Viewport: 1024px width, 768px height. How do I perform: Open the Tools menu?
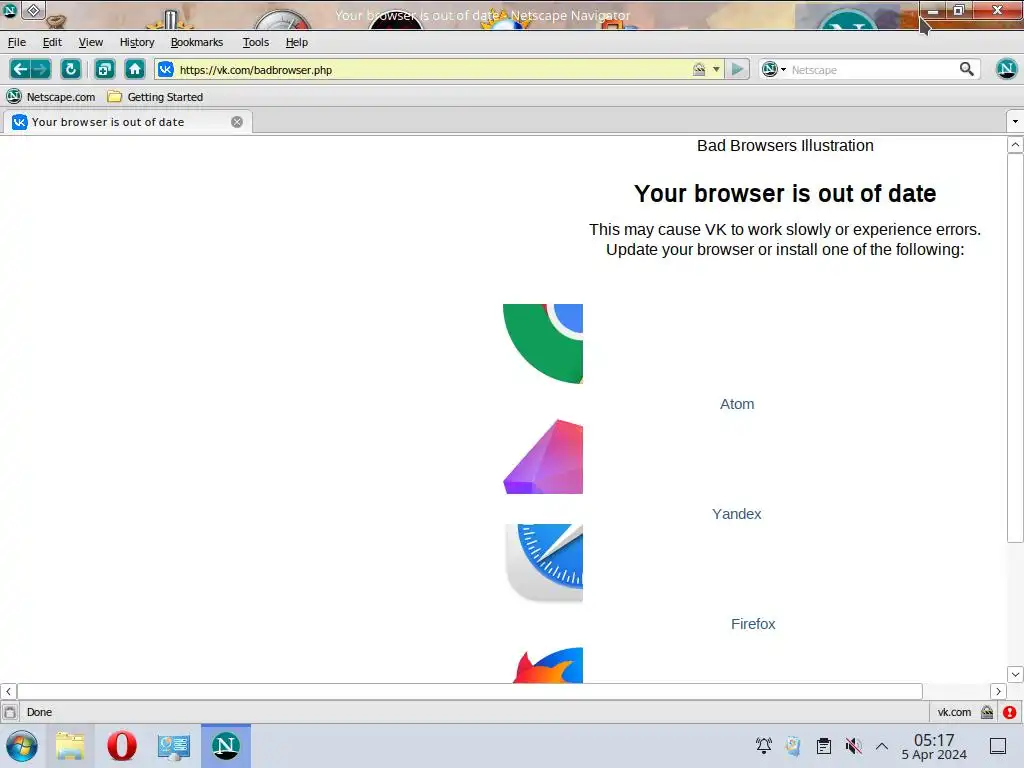click(x=256, y=42)
